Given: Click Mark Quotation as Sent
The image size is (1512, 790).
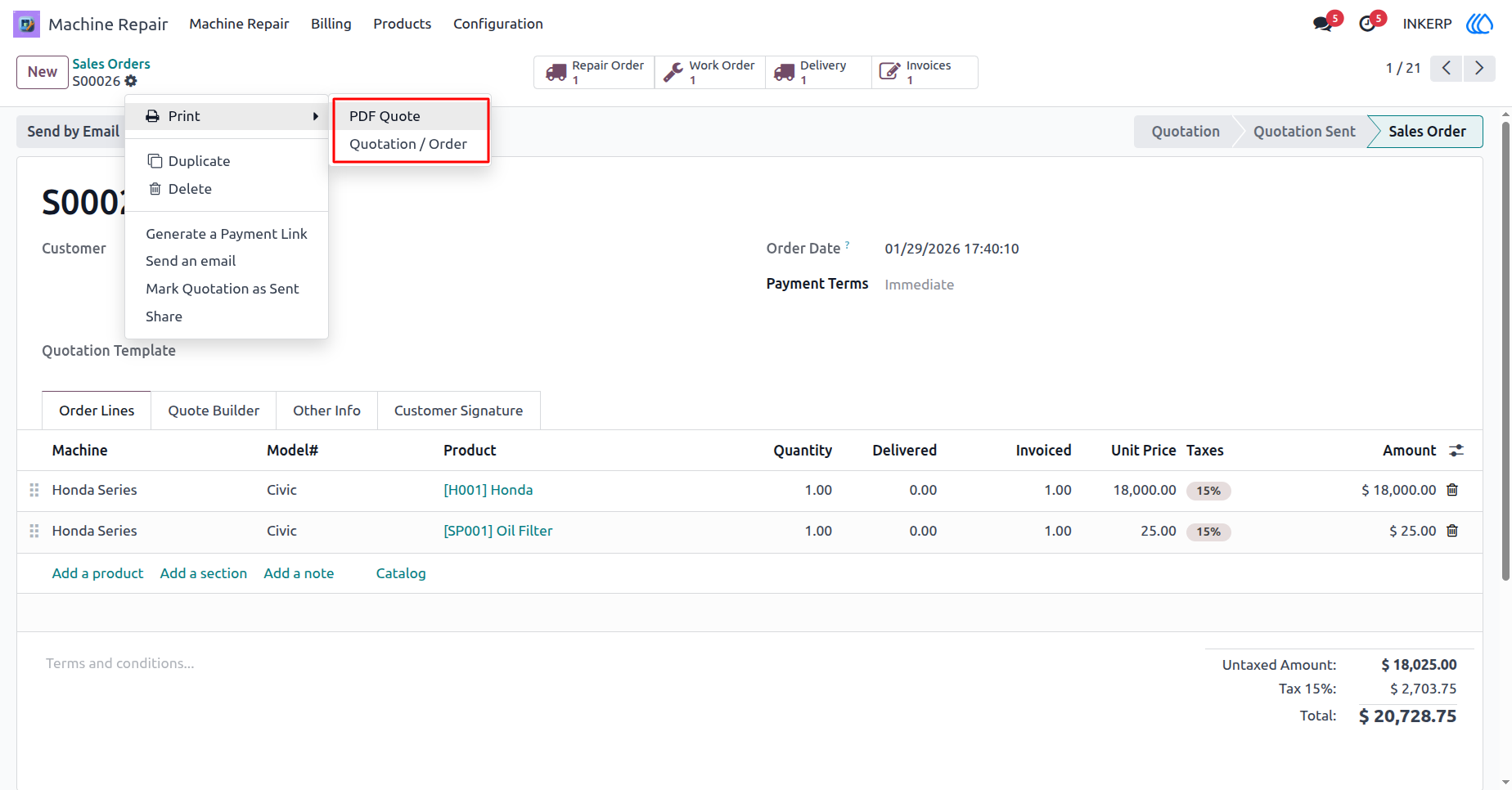Looking at the screenshot, I should pos(227,289).
